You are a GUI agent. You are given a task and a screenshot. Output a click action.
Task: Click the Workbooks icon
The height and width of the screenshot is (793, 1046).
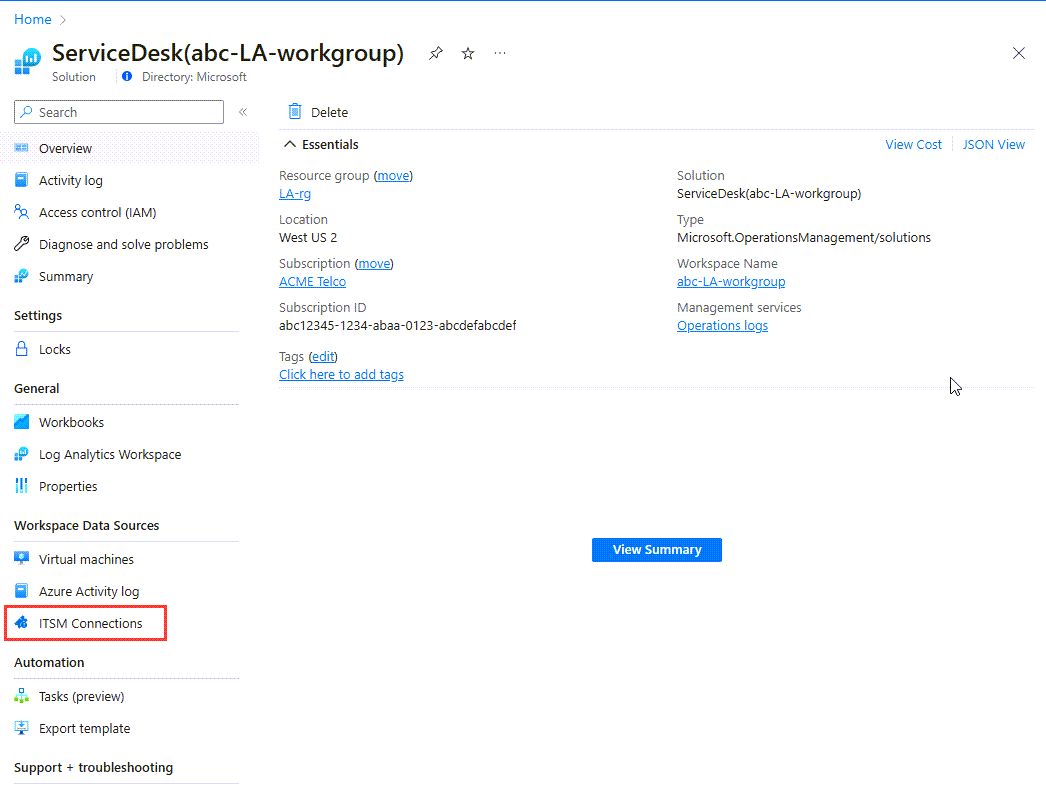coord(21,422)
